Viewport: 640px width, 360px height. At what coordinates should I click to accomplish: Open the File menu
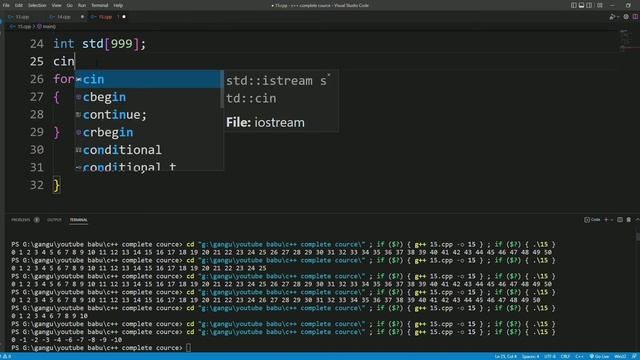point(6,5)
